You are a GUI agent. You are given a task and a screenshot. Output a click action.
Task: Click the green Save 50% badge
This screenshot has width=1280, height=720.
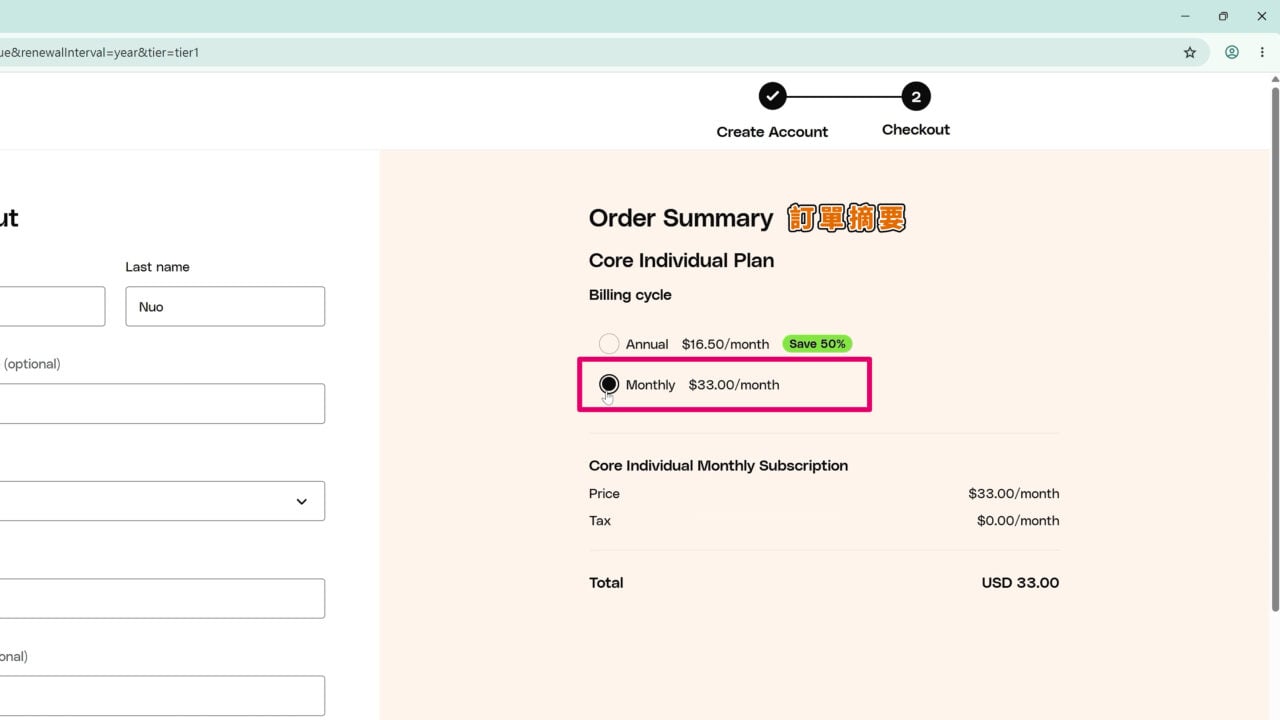817,344
